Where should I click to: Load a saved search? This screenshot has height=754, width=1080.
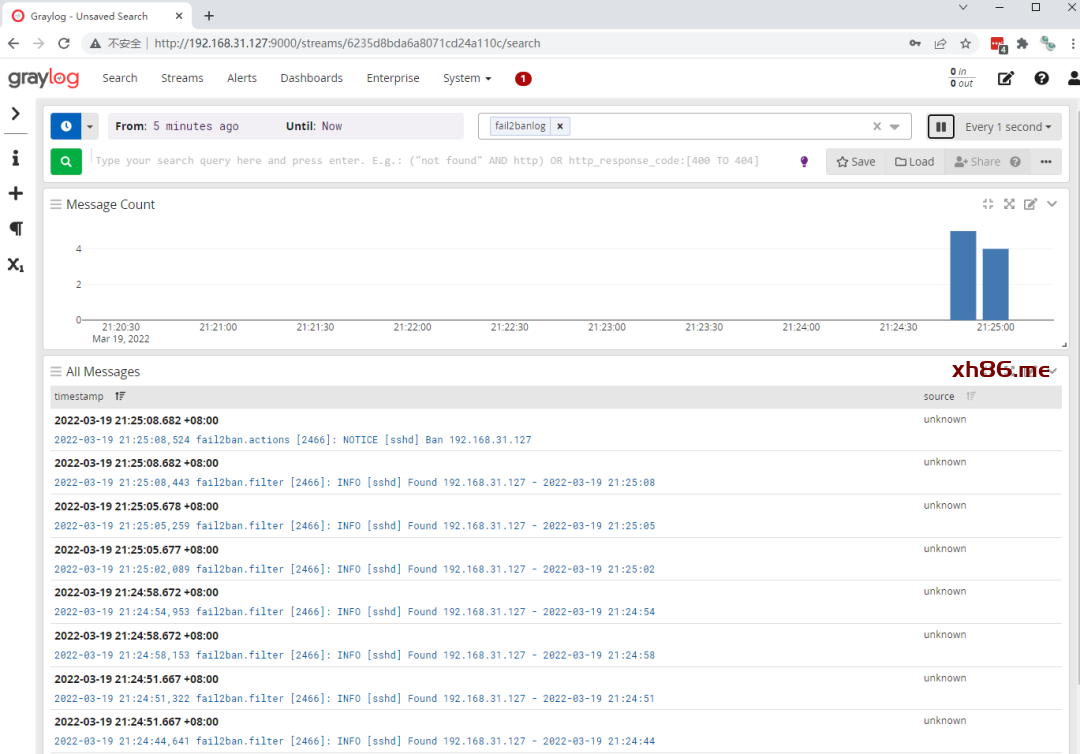click(914, 162)
